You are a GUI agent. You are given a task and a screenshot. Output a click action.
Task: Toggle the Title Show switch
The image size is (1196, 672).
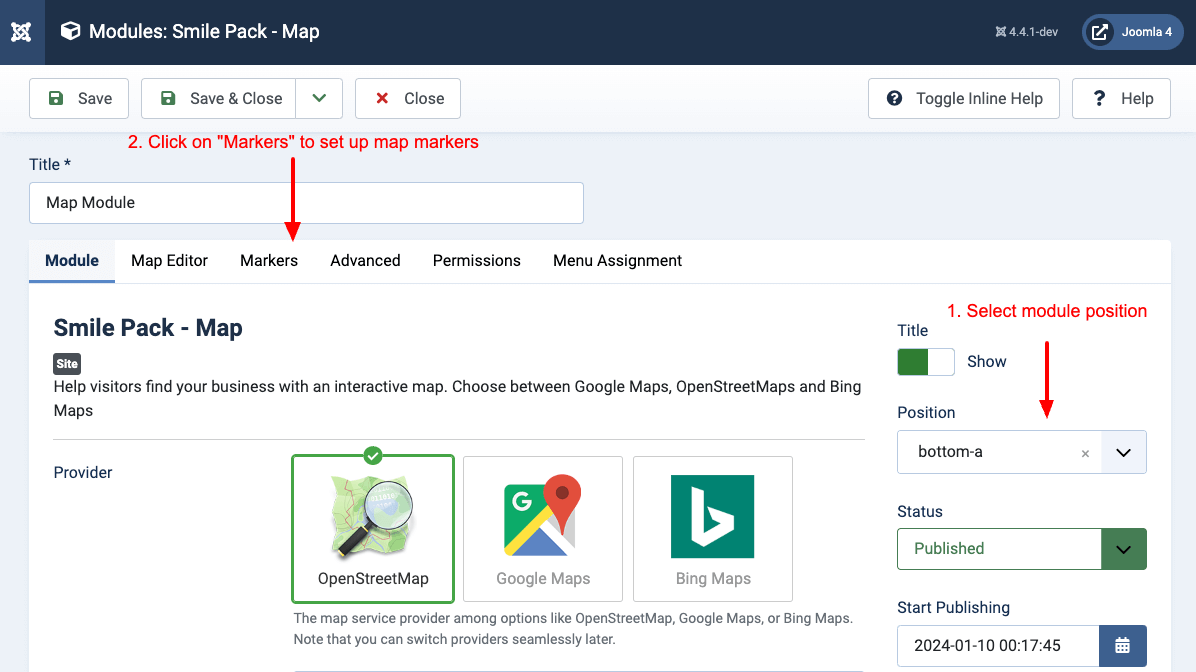tap(926, 362)
